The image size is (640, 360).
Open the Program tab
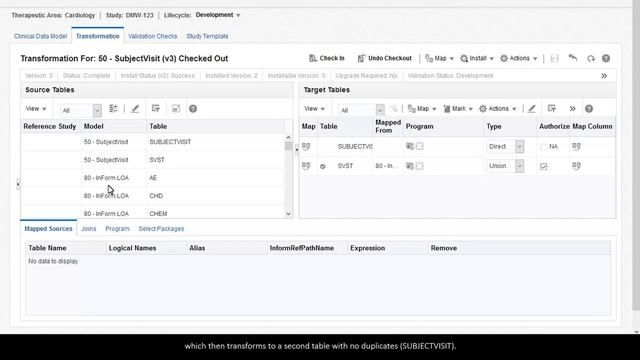pos(117,229)
